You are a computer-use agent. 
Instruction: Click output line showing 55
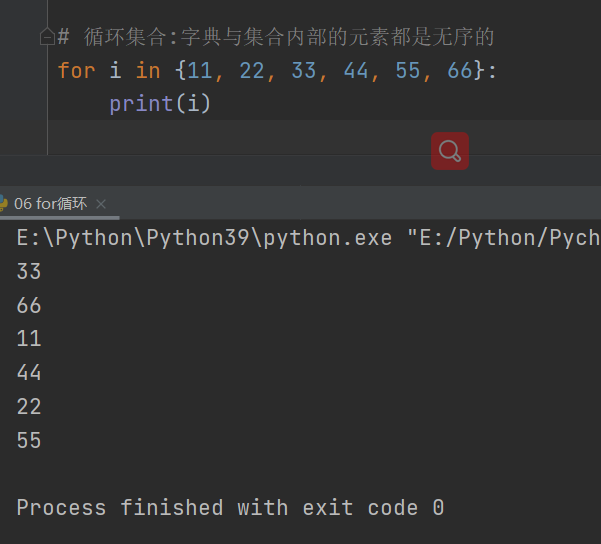point(29,440)
